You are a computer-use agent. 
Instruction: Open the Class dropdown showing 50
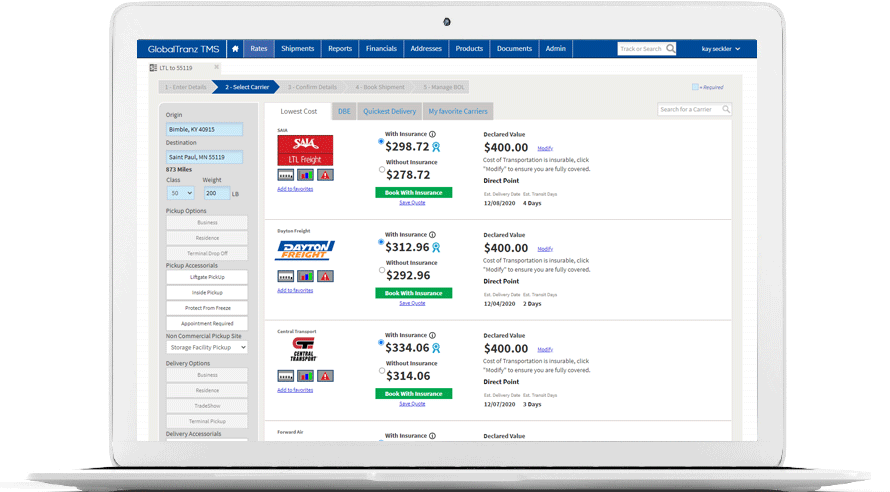[181, 193]
